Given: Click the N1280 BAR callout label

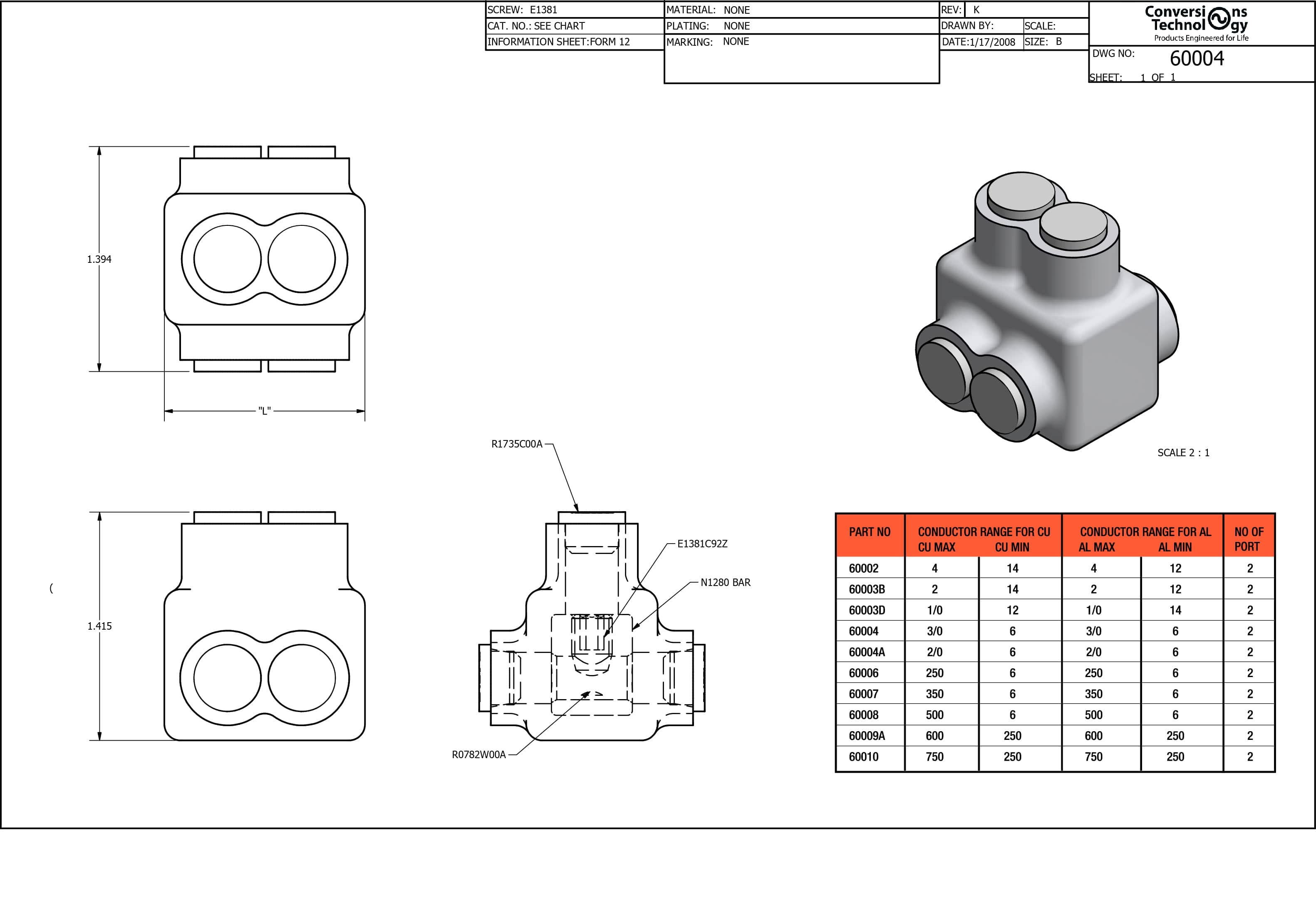Looking at the screenshot, I should click(725, 582).
